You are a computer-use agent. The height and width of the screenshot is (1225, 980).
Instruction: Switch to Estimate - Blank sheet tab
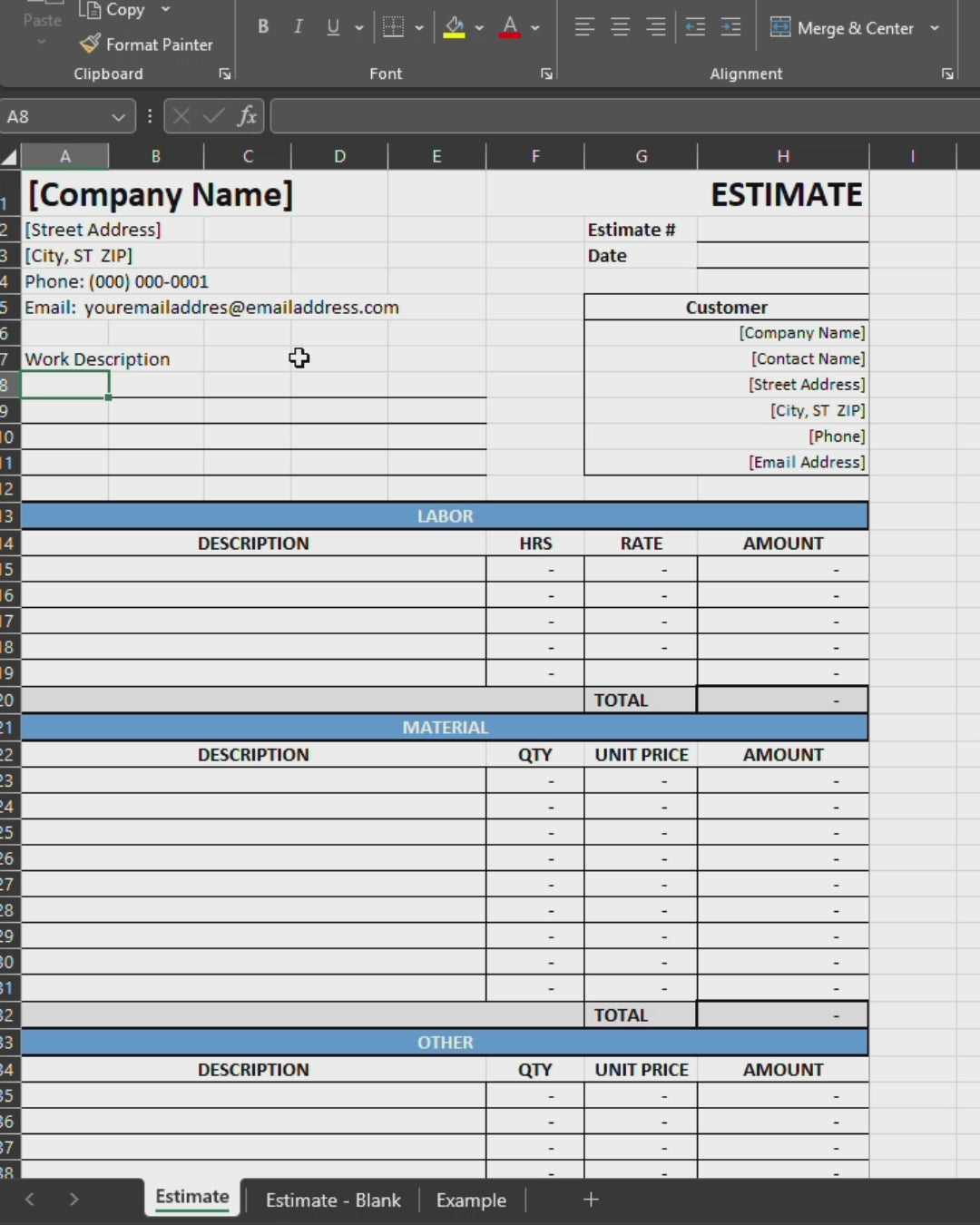pyautogui.click(x=333, y=1200)
